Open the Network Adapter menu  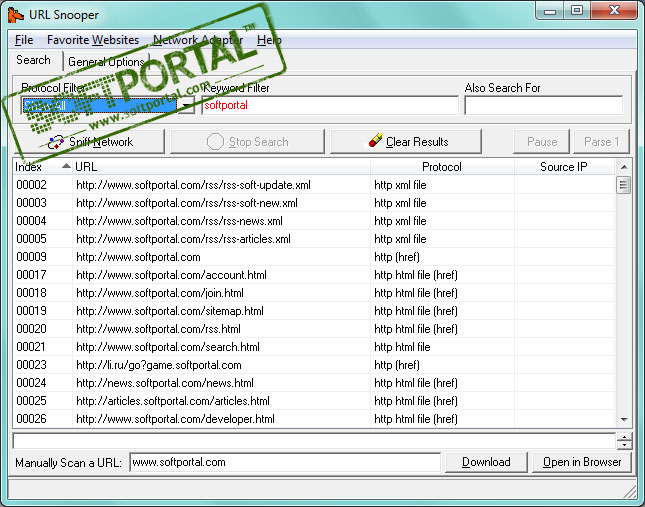198,40
